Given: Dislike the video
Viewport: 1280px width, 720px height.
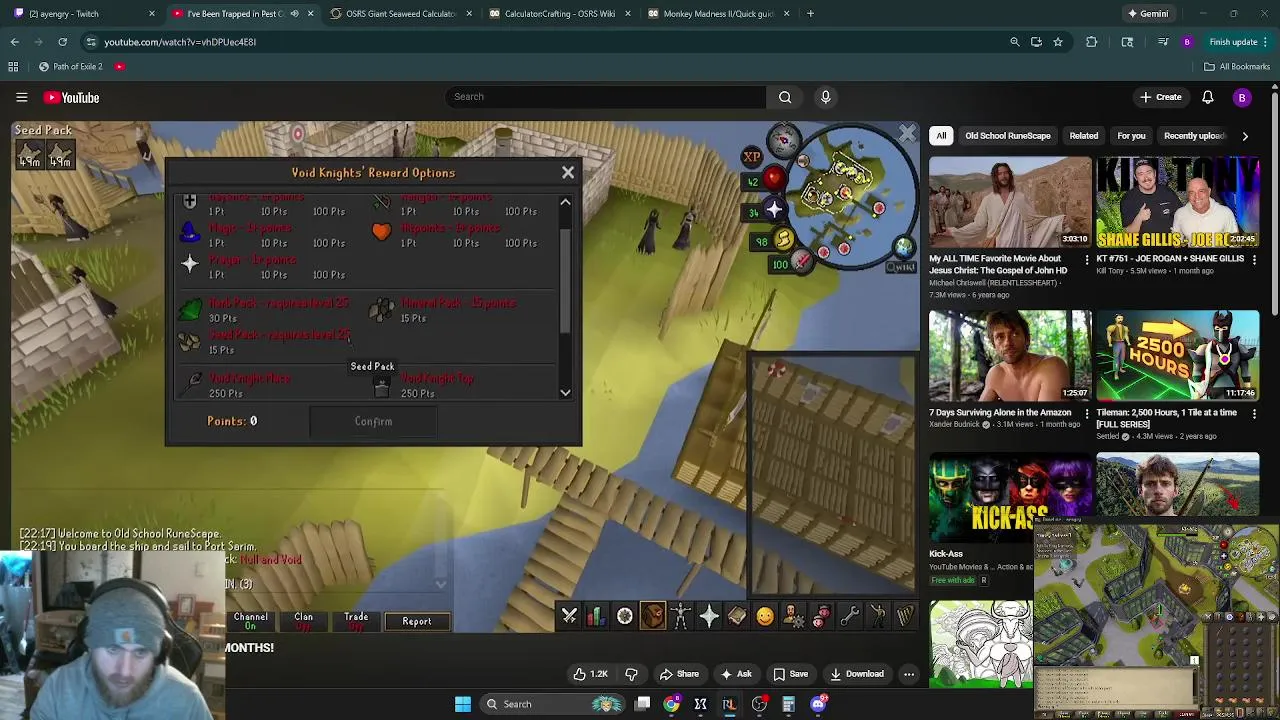Looking at the screenshot, I should [631, 674].
